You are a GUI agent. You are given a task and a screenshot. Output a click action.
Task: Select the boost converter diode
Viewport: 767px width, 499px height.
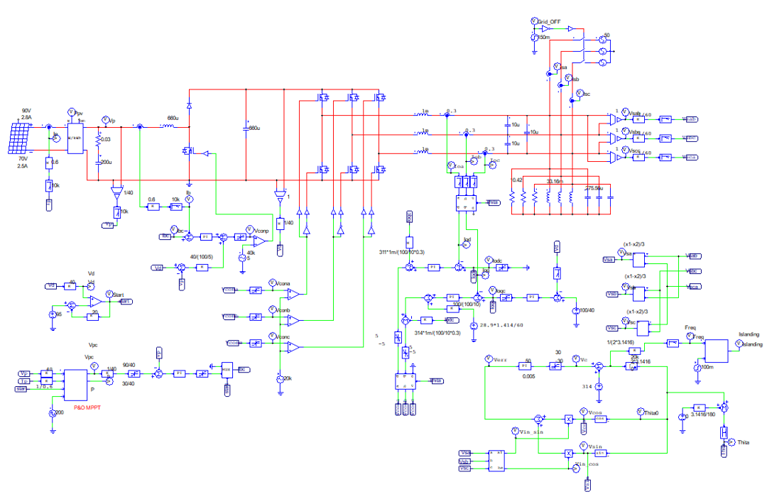[189, 106]
